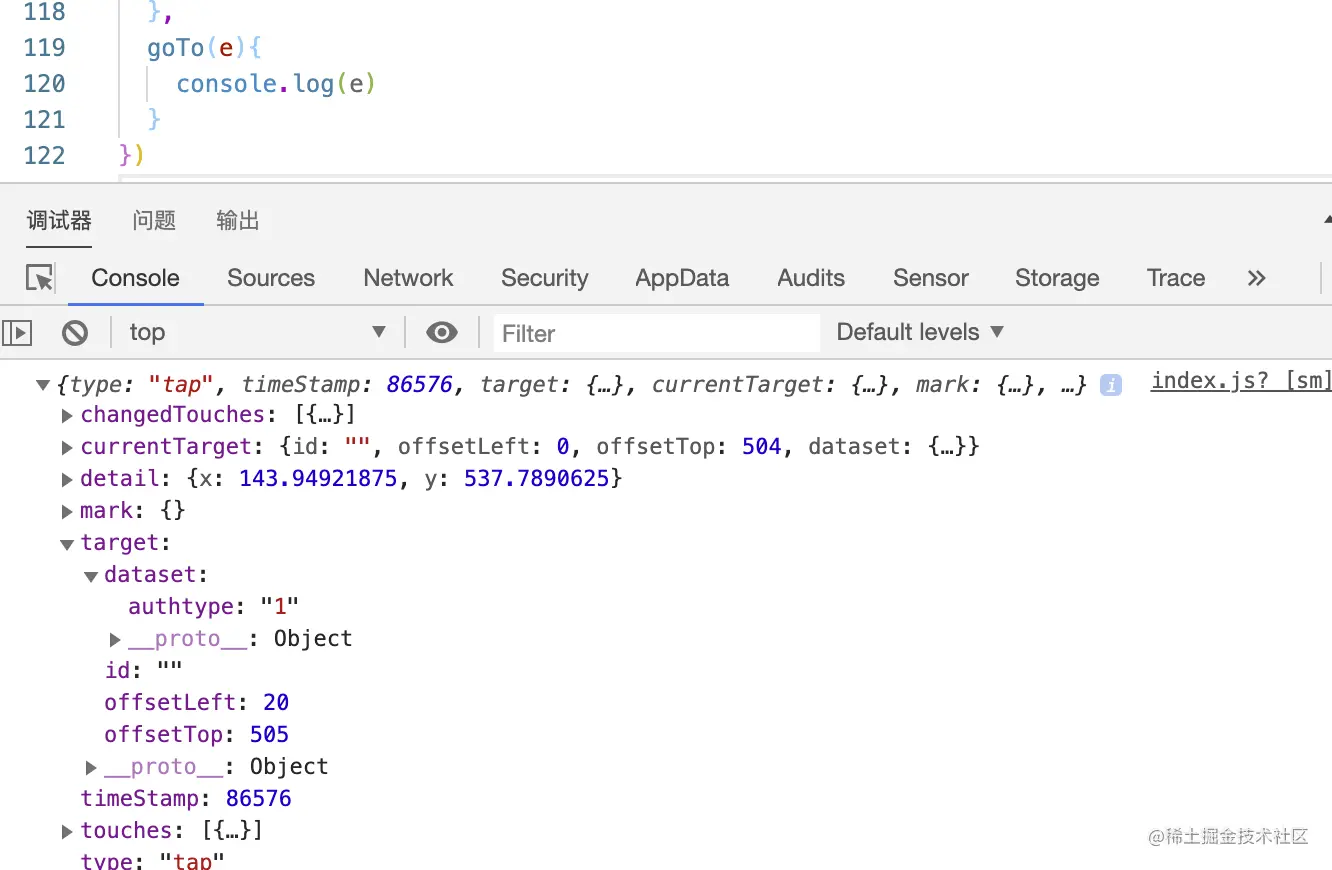
Task: Clear the console with the ban icon
Action: pyautogui.click(x=75, y=333)
